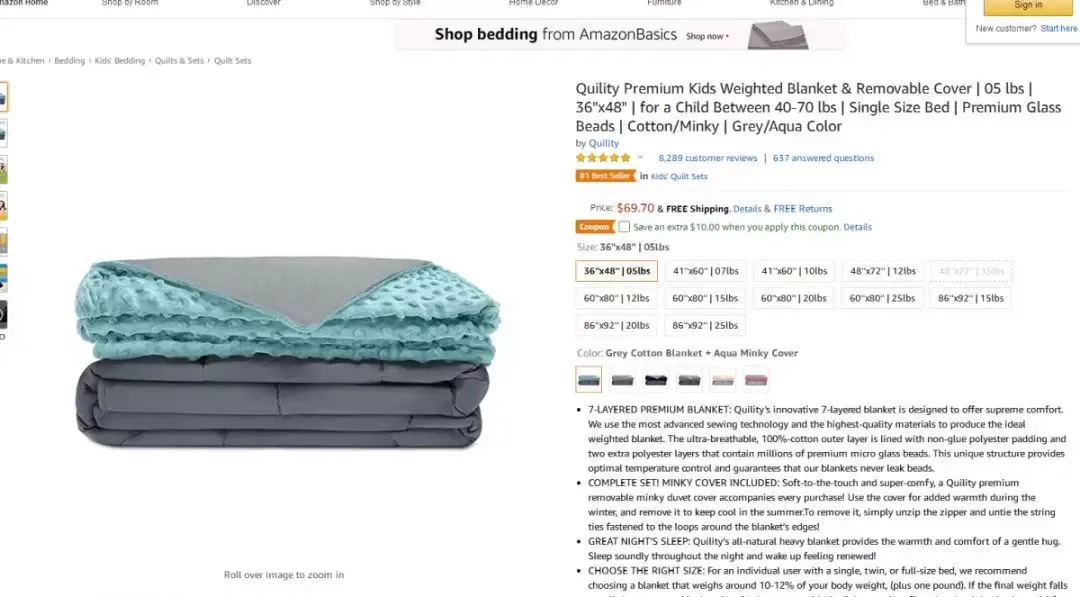This screenshot has width=1080, height=597.
Task: Expand the star rating dropdown arrow
Action: pyautogui.click(x=640, y=158)
